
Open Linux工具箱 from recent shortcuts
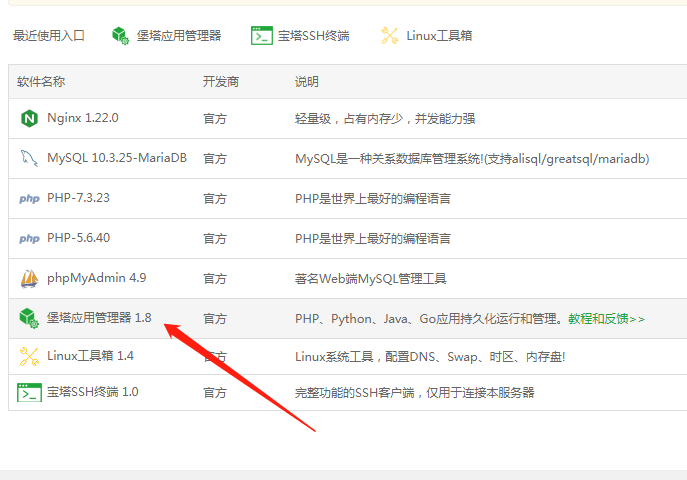(439, 35)
